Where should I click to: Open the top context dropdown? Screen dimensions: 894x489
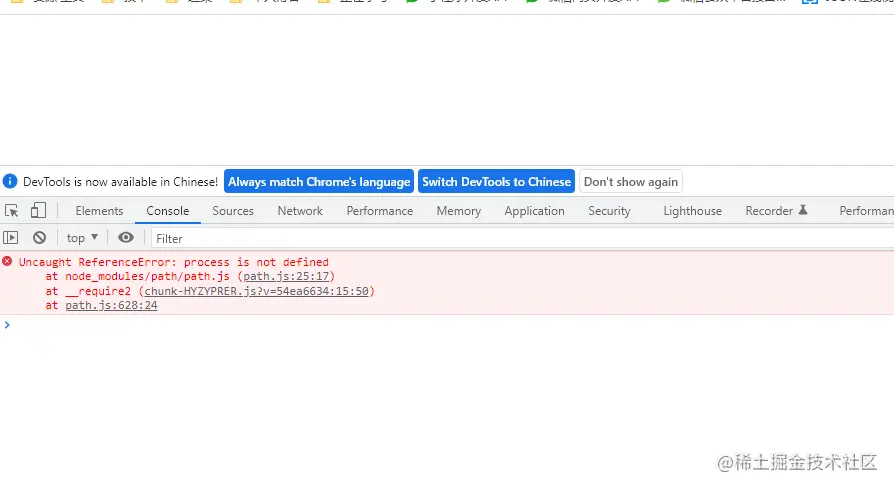(x=82, y=238)
